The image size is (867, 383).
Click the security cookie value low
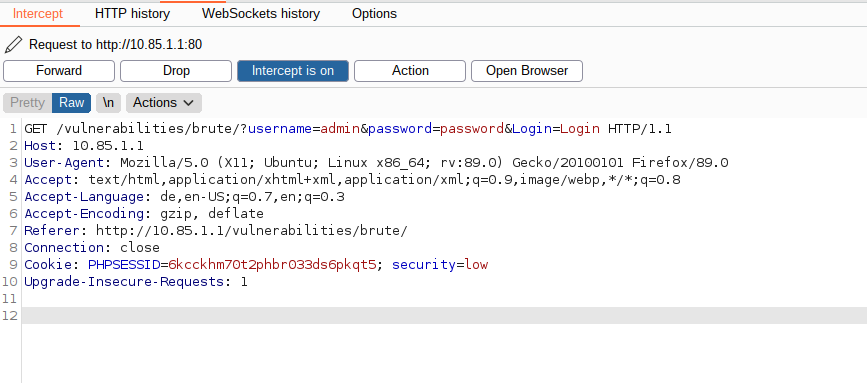click(476, 265)
